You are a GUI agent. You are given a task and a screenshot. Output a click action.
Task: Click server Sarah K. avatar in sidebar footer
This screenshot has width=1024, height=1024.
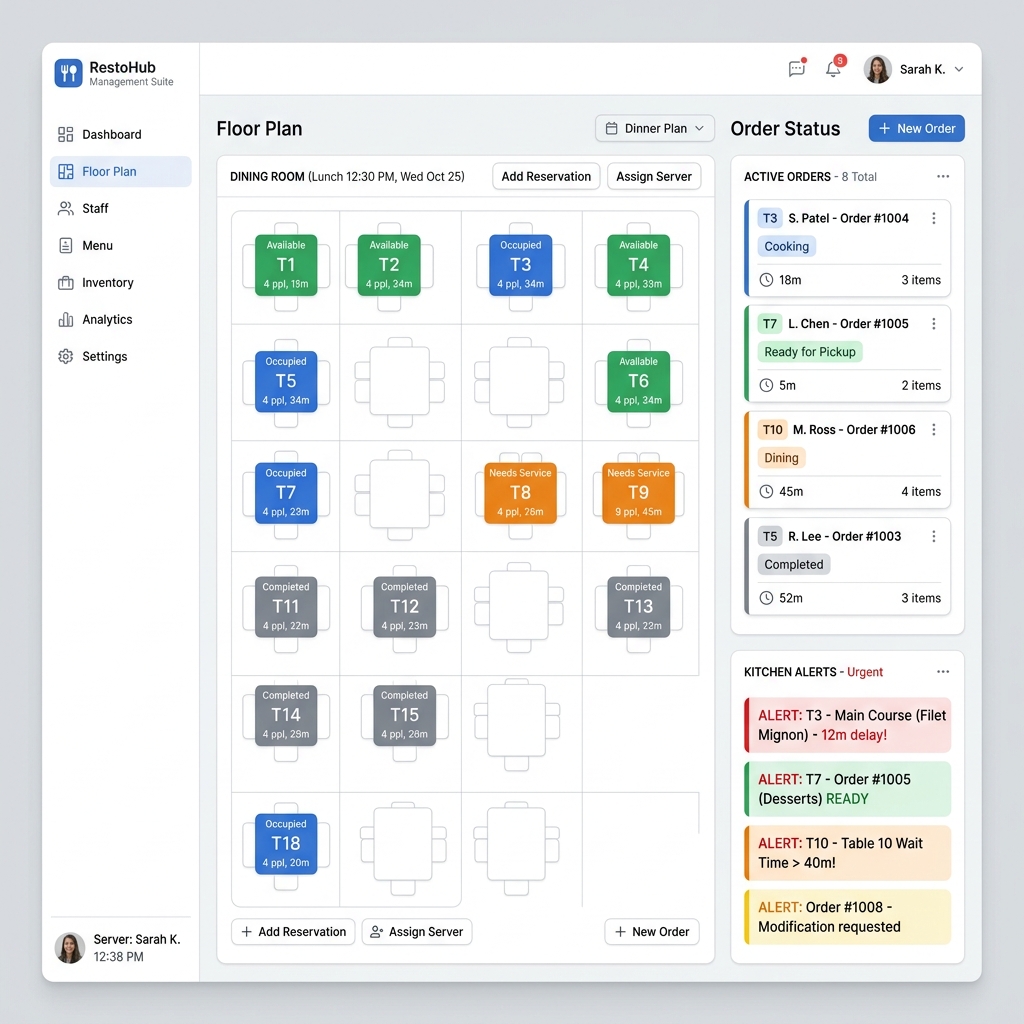(x=70, y=948)
